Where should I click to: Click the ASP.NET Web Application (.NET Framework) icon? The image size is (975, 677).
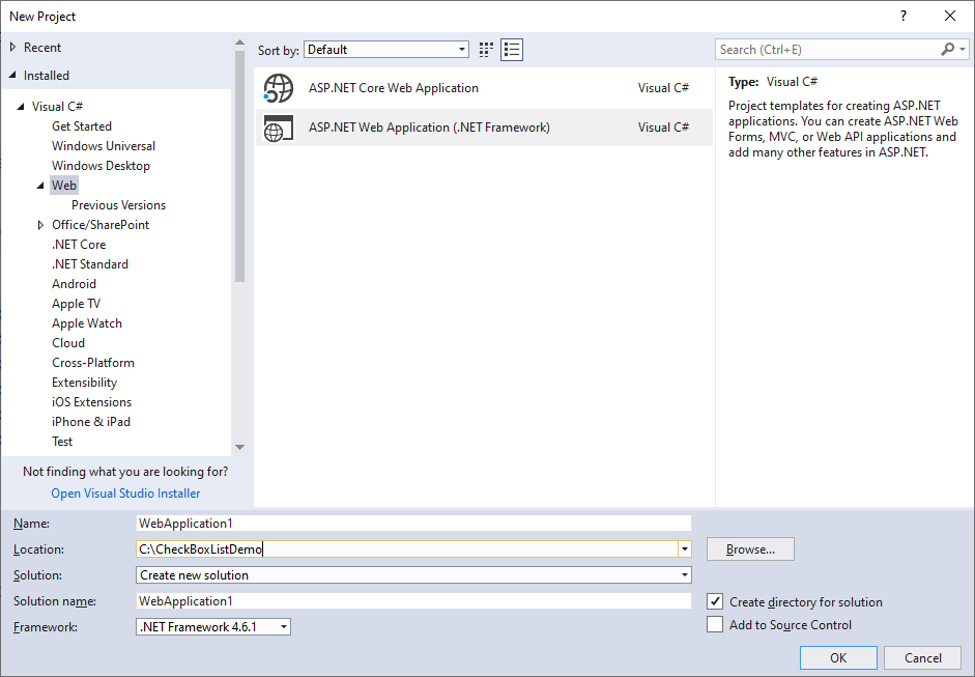click(278, 129)
